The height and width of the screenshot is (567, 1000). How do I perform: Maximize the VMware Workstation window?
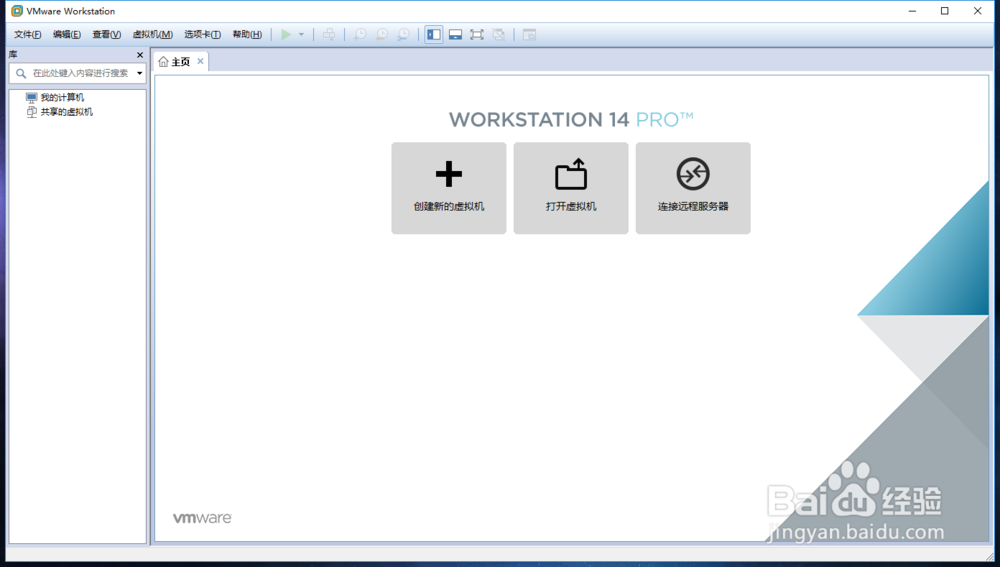point(945,11)
